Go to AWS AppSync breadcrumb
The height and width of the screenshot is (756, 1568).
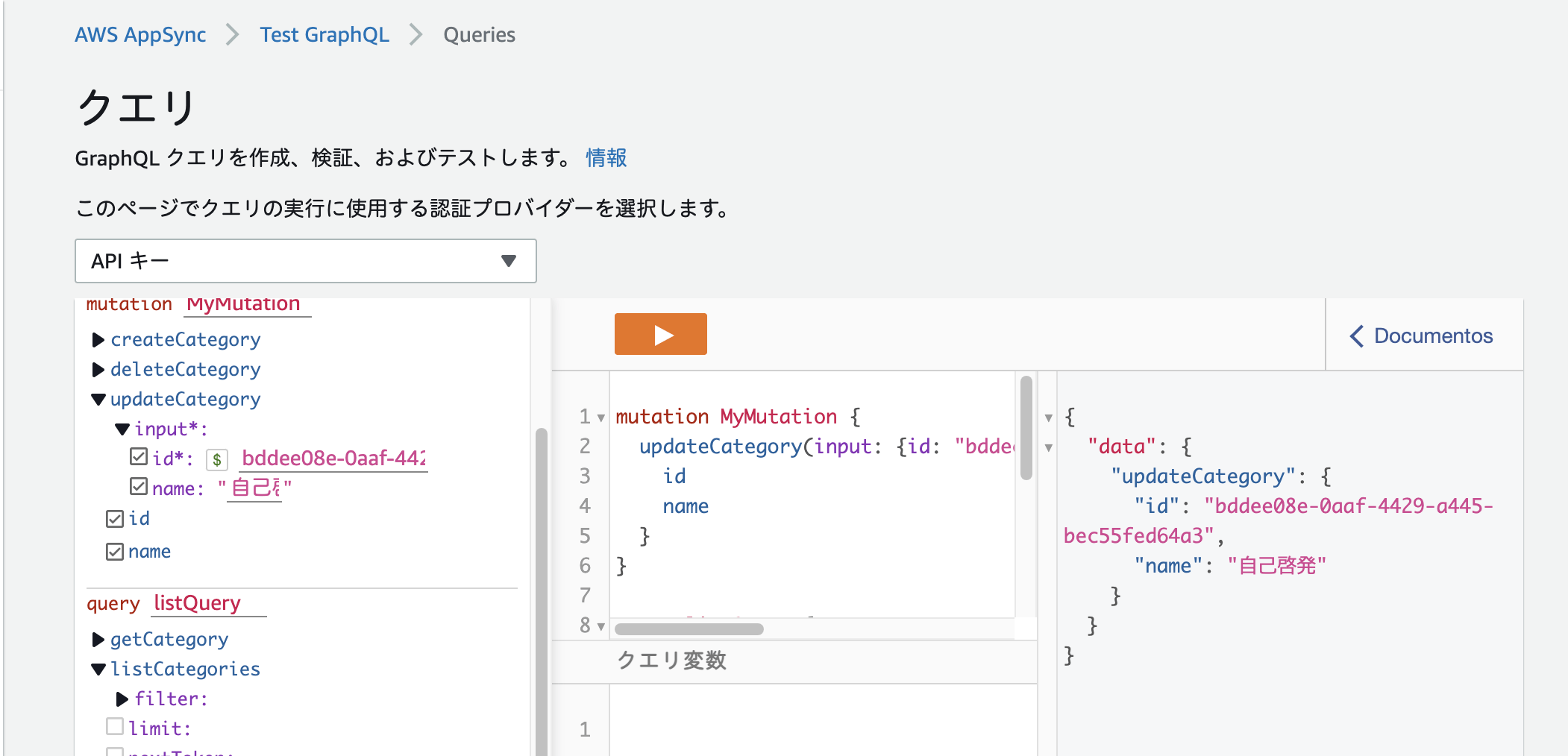point(140,35)
